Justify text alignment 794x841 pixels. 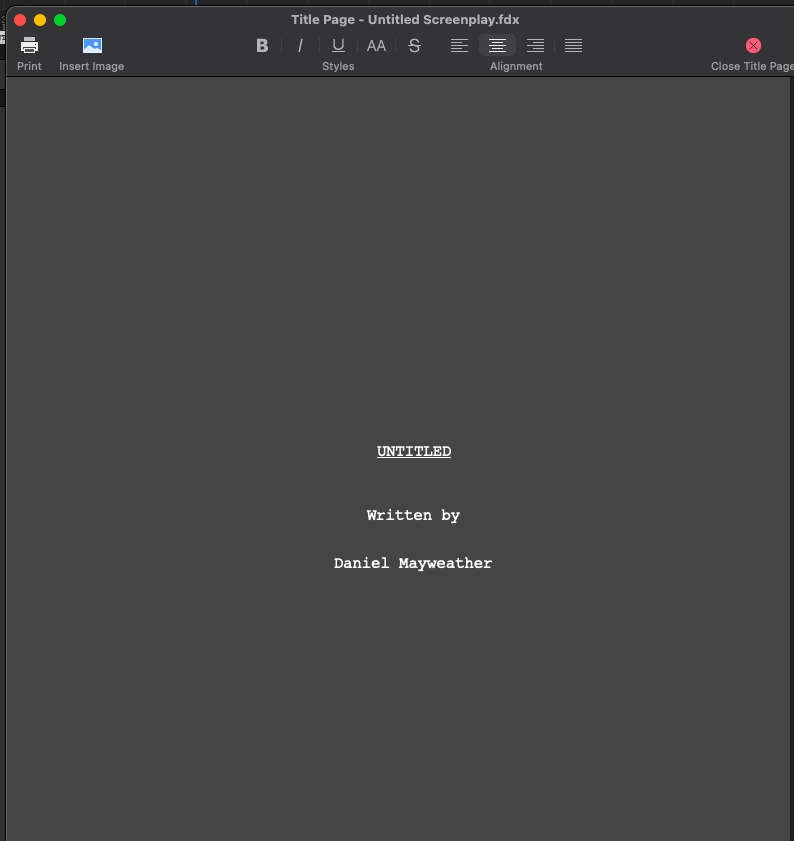point(574,46)
